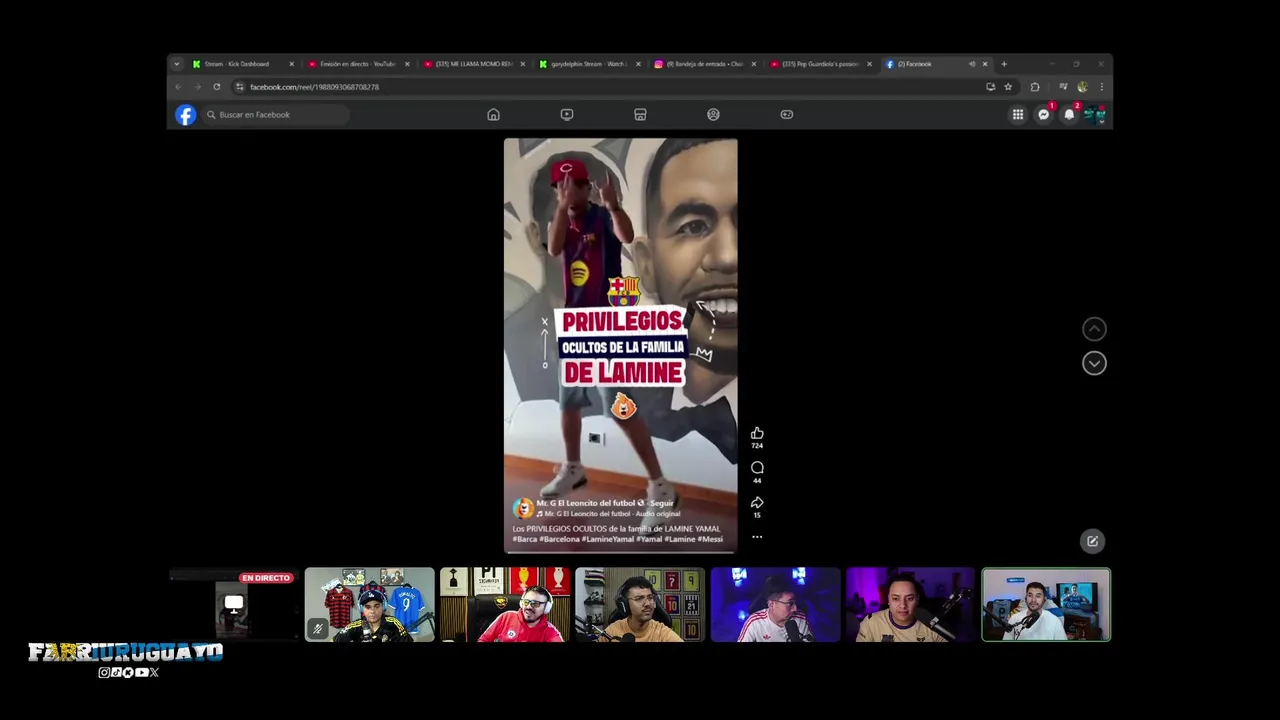Open the Facebook Video section icon
This screenshot has height=720, width=1280.
567,115
